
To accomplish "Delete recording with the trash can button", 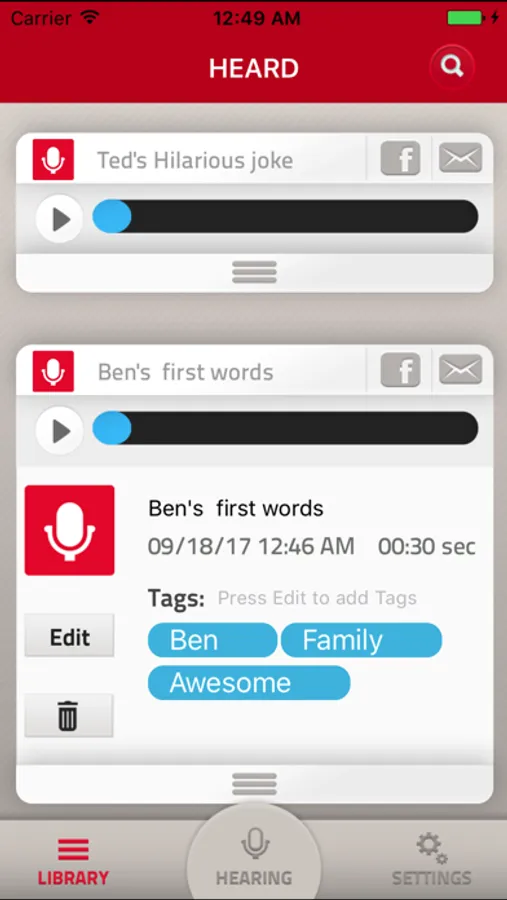I will pos(69,715).
